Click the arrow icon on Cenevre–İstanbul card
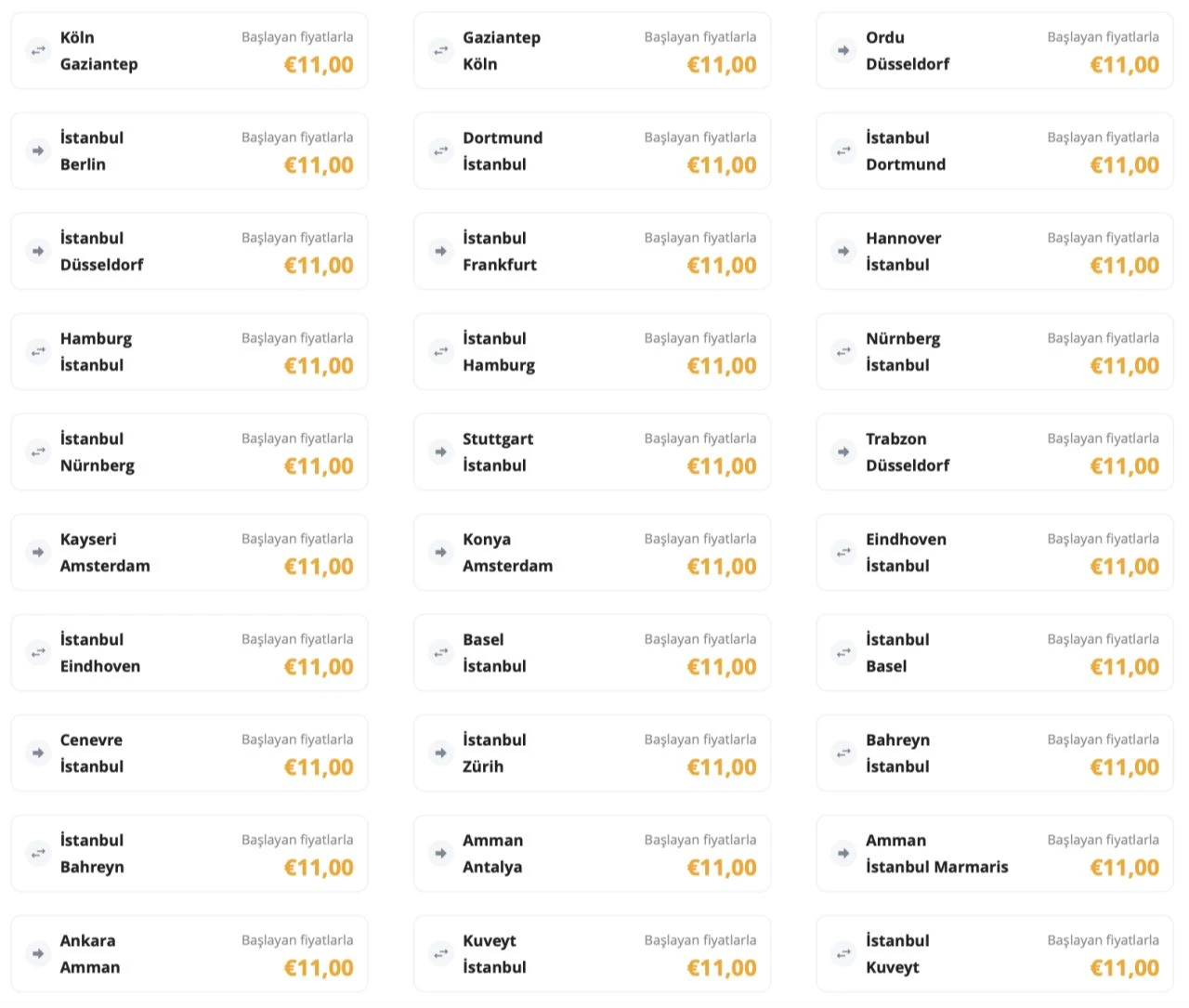 click(38, 753)
